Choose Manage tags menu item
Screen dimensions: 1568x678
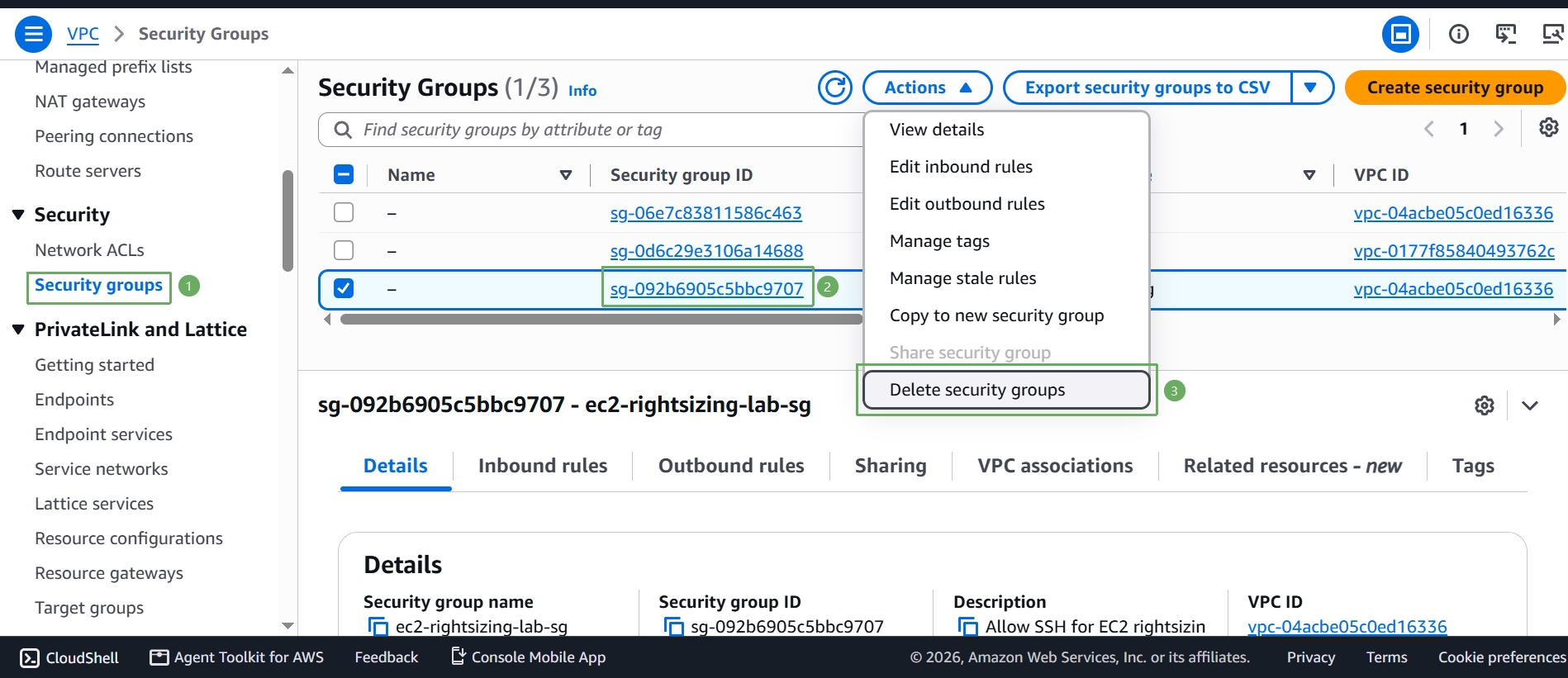1006,241
